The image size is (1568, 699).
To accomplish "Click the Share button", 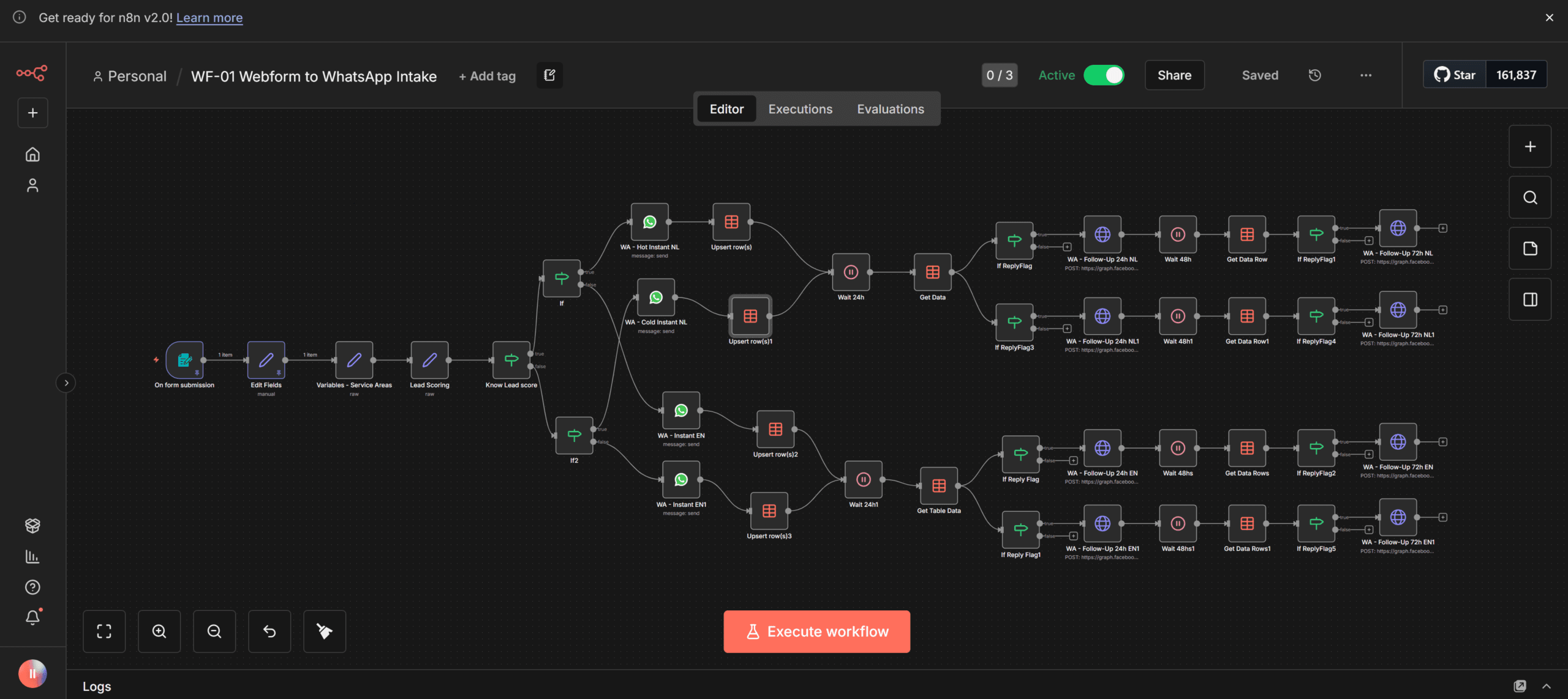I will pos(1174,75).
